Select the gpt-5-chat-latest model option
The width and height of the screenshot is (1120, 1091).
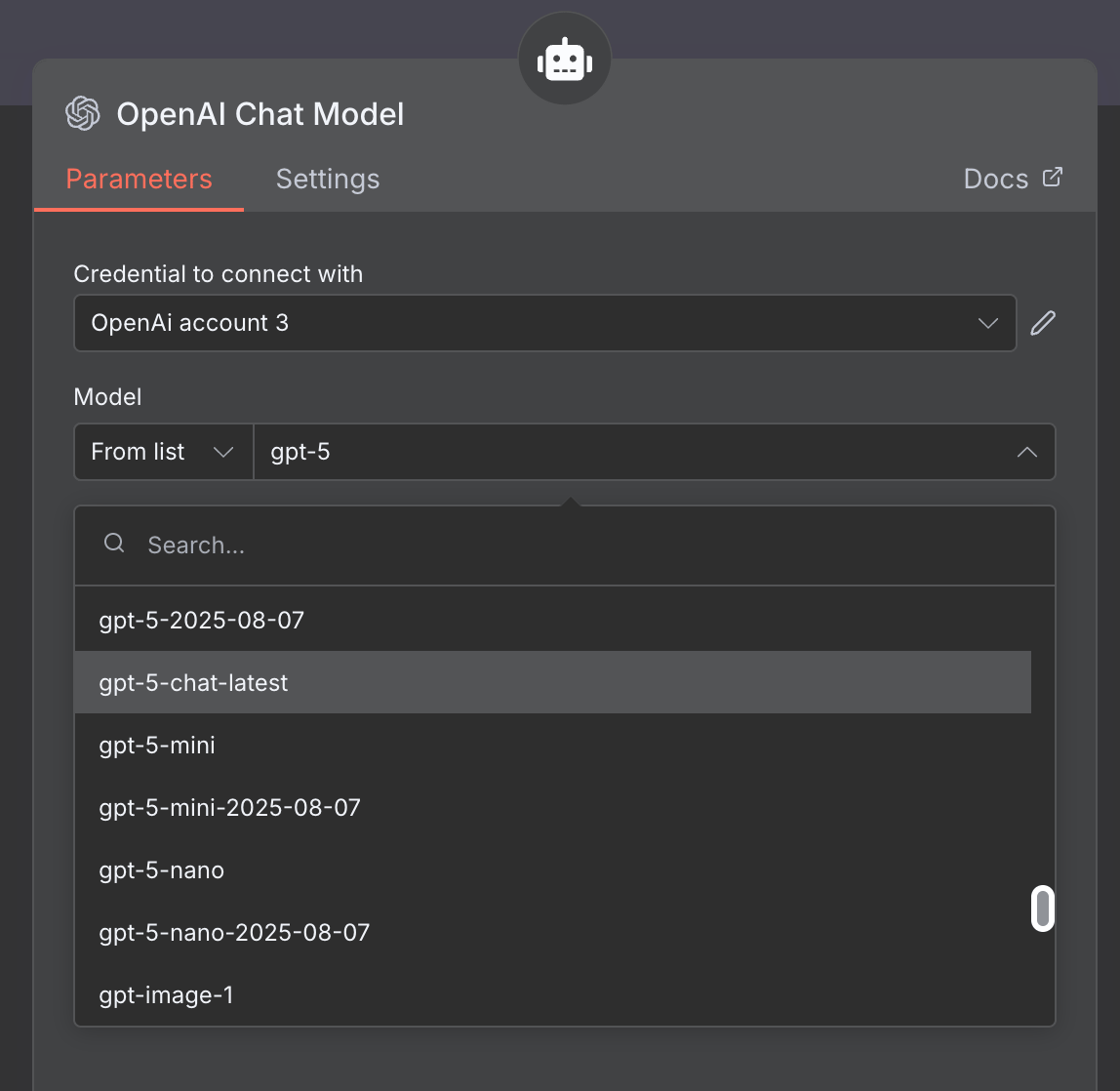pyautogui.click(x=194, y=683)
